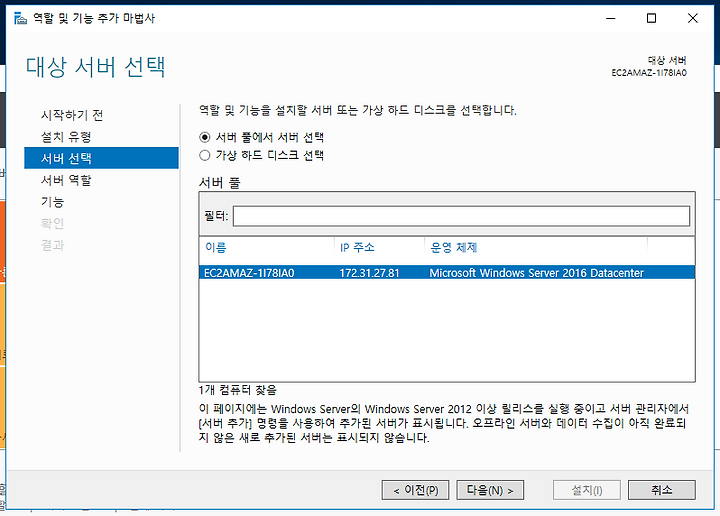Click the 취소 cancel button
Viewport: 720px width, 516px height.
pyautogui.click(x=662, y=490)
